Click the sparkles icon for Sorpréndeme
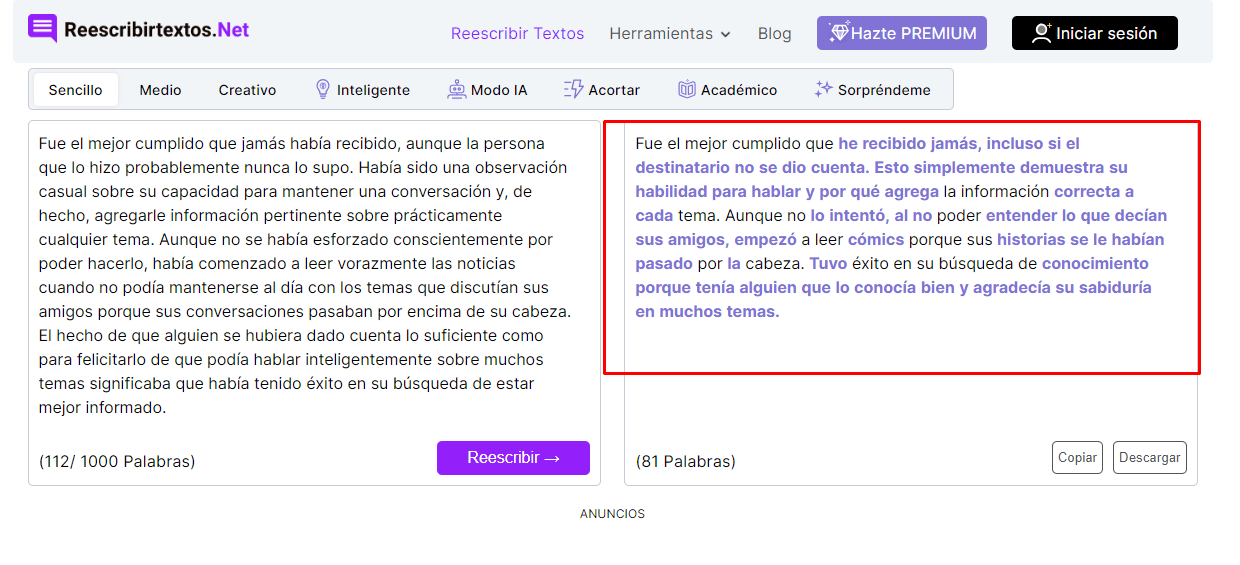The height and width of the screenshot is (565, 1240). click(x=823, y=89)
